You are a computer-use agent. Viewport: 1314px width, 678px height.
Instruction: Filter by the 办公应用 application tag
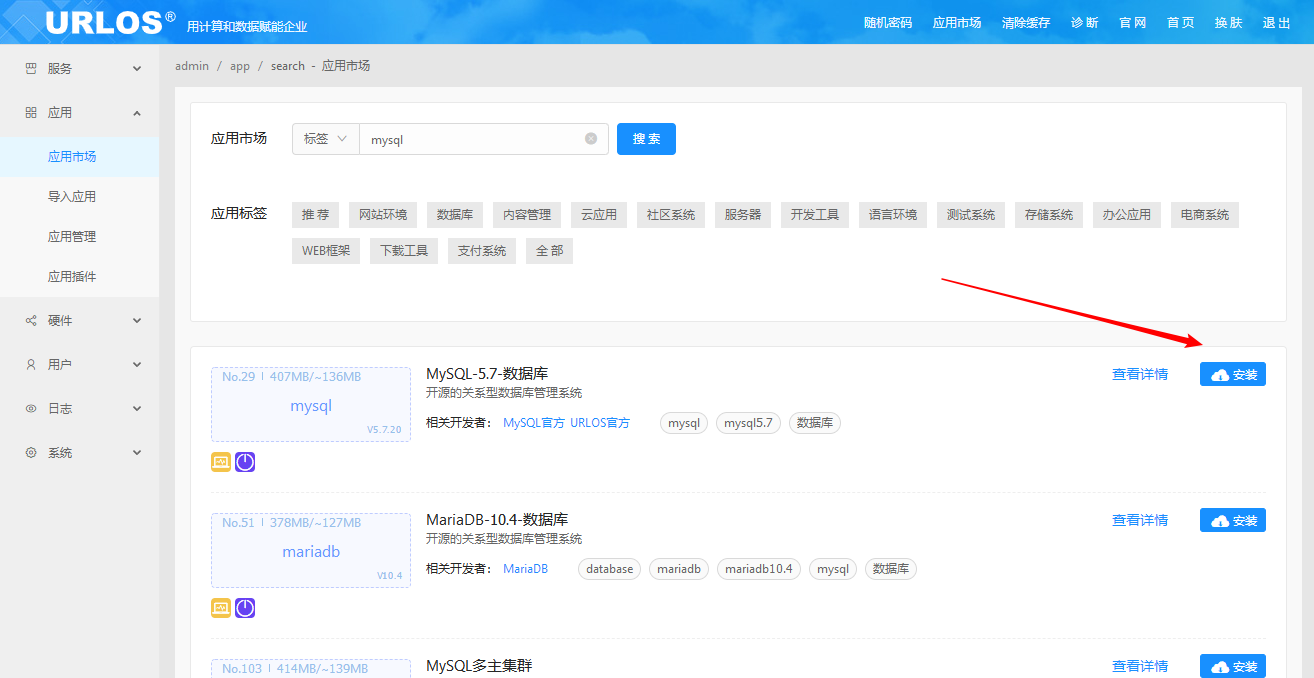[1127, 215]
